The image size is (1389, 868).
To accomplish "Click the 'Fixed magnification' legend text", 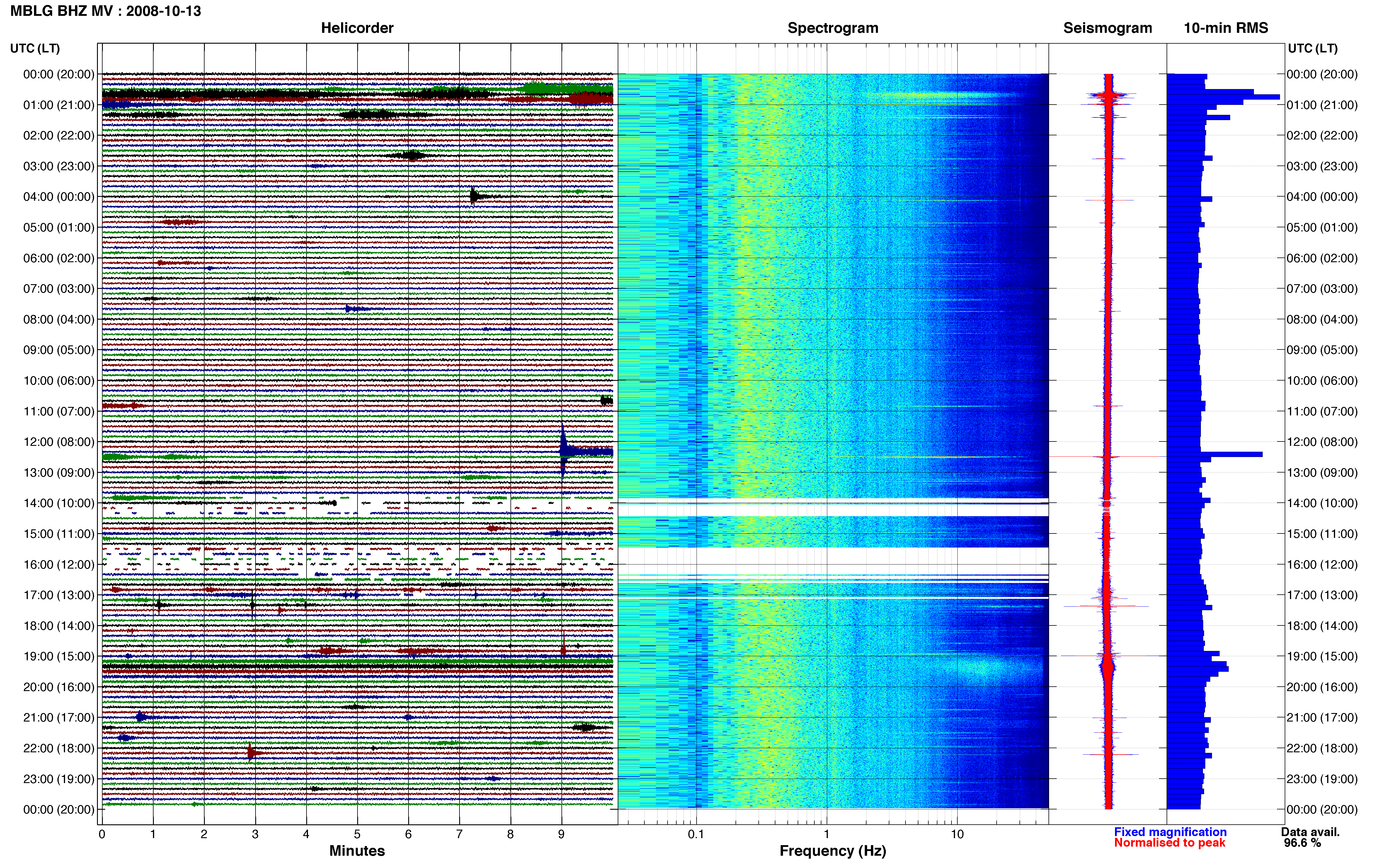I will pos(1170,833).
